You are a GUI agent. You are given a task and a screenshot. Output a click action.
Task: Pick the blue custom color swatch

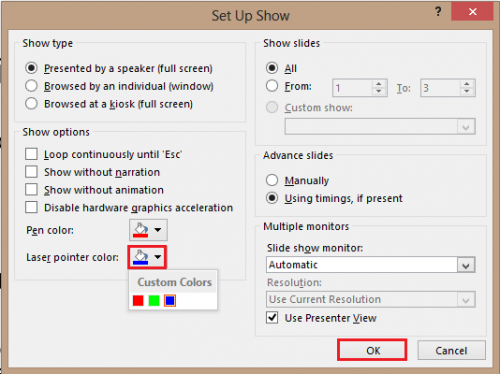170,300
